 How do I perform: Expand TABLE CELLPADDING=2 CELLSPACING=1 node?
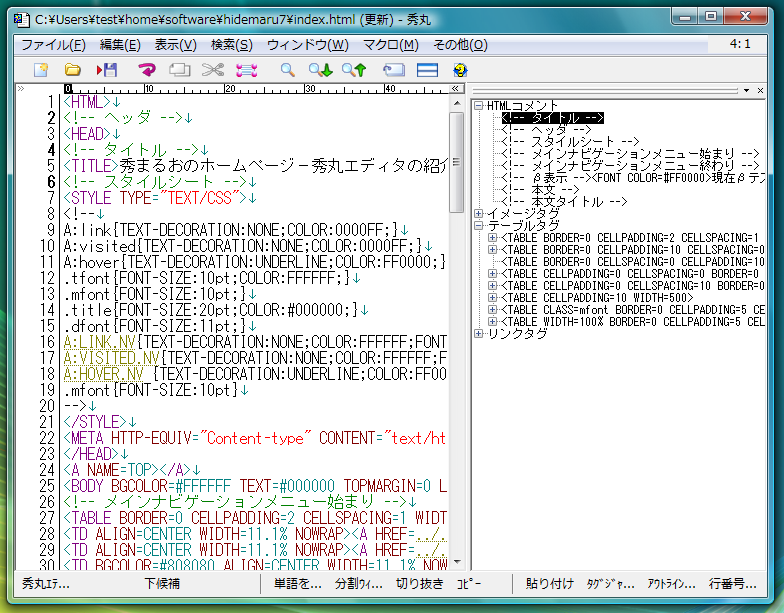coord(492,238)
